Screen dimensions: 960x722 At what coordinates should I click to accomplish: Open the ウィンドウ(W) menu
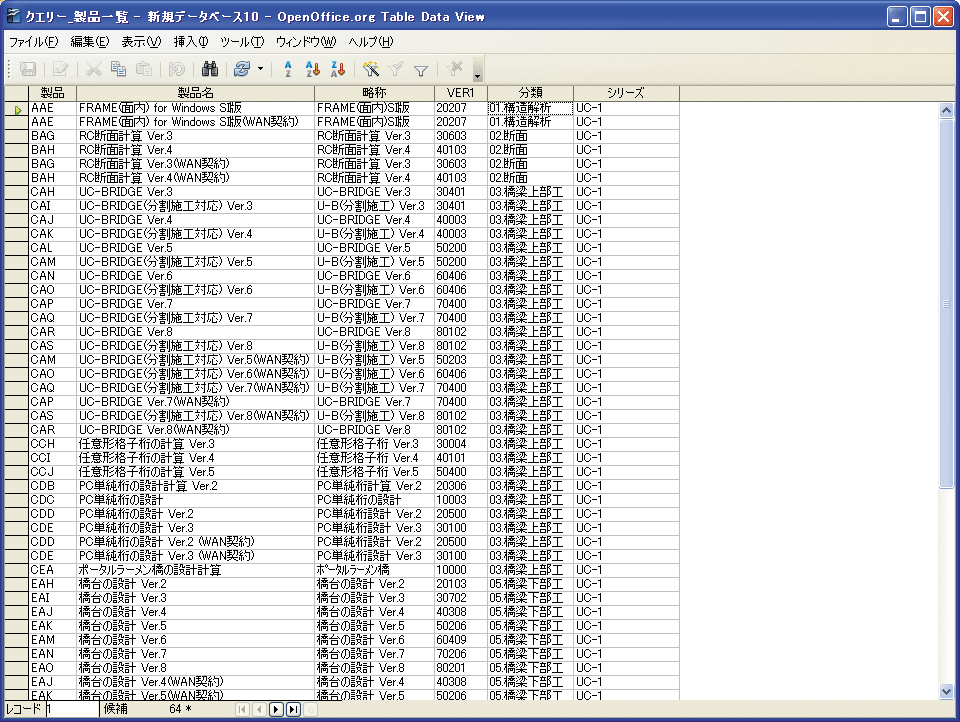[x=306, y=42]
